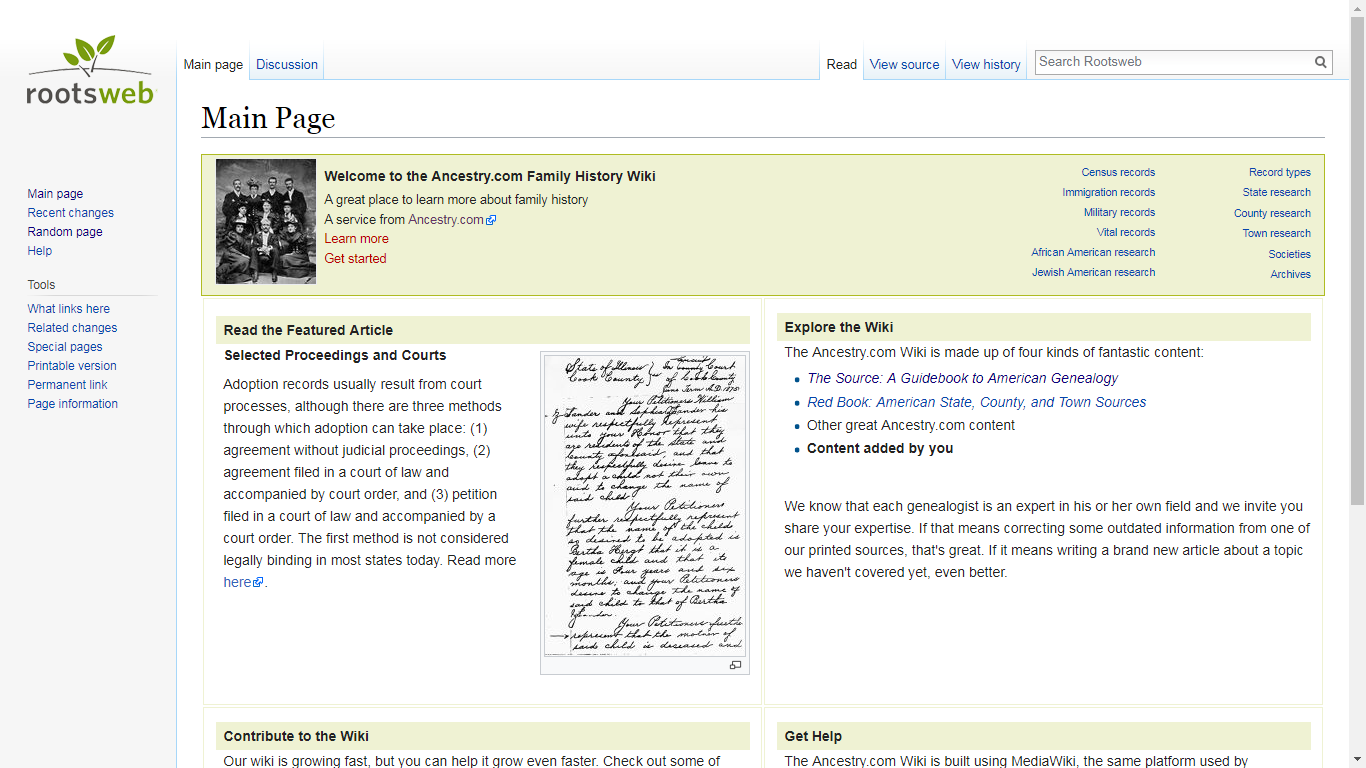Open the Get started link
1366x768 pixels.
[355, 258]
